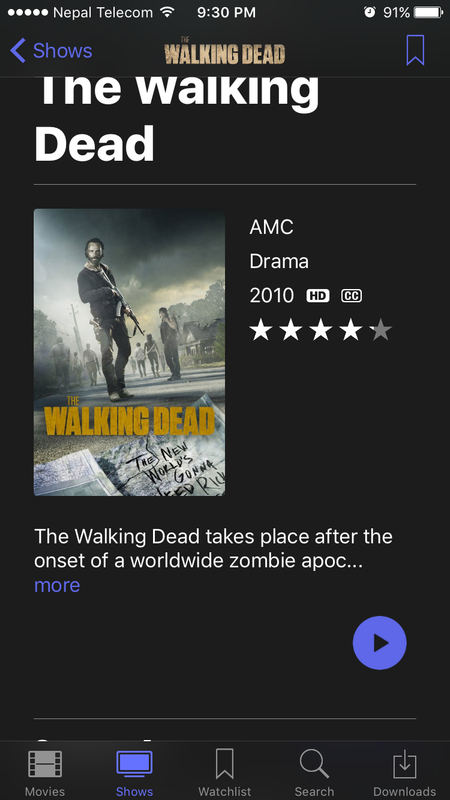Tap the Drama genre label

point(279,262)
